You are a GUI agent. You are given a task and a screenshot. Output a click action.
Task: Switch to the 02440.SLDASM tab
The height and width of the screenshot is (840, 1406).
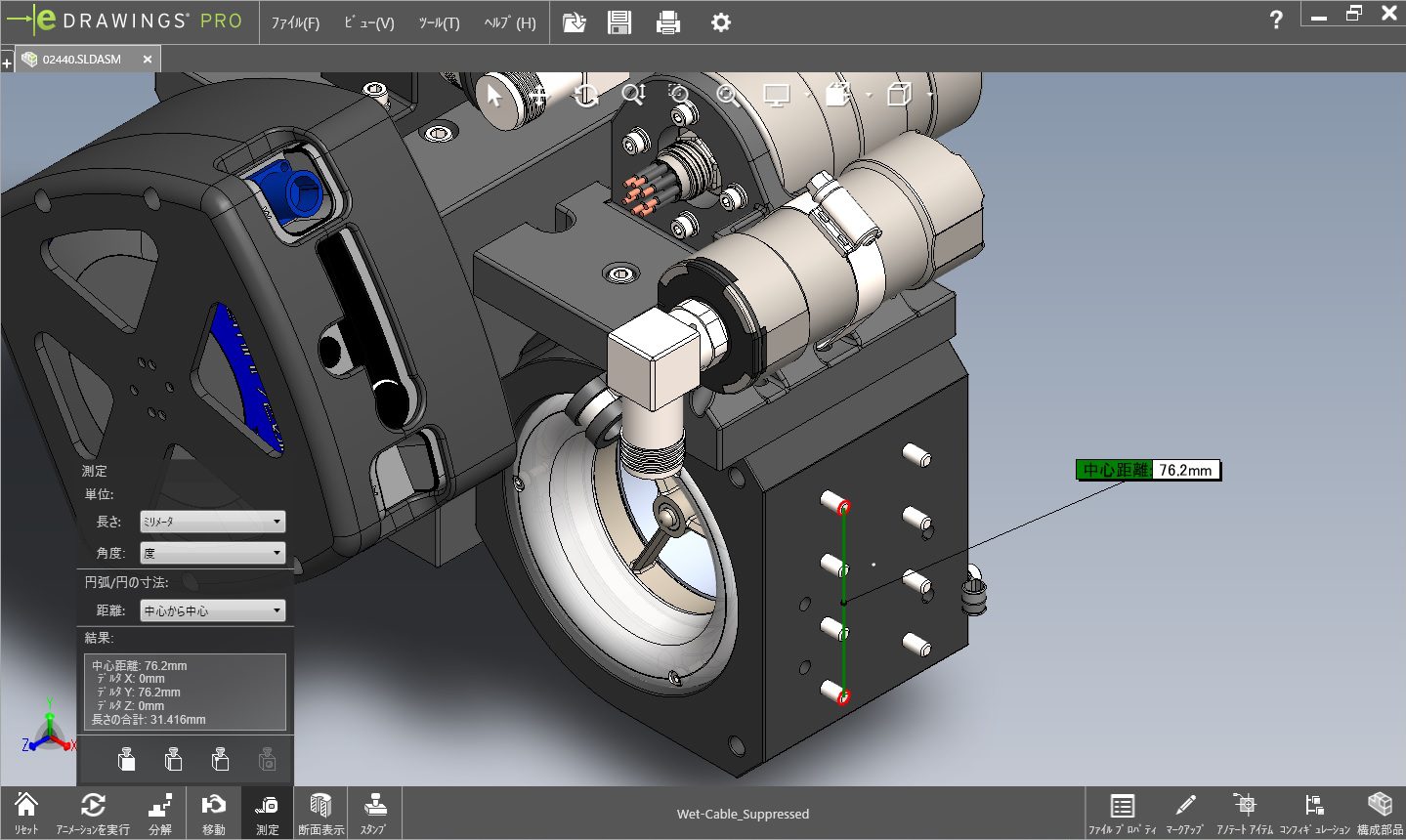tap(80, 60)
